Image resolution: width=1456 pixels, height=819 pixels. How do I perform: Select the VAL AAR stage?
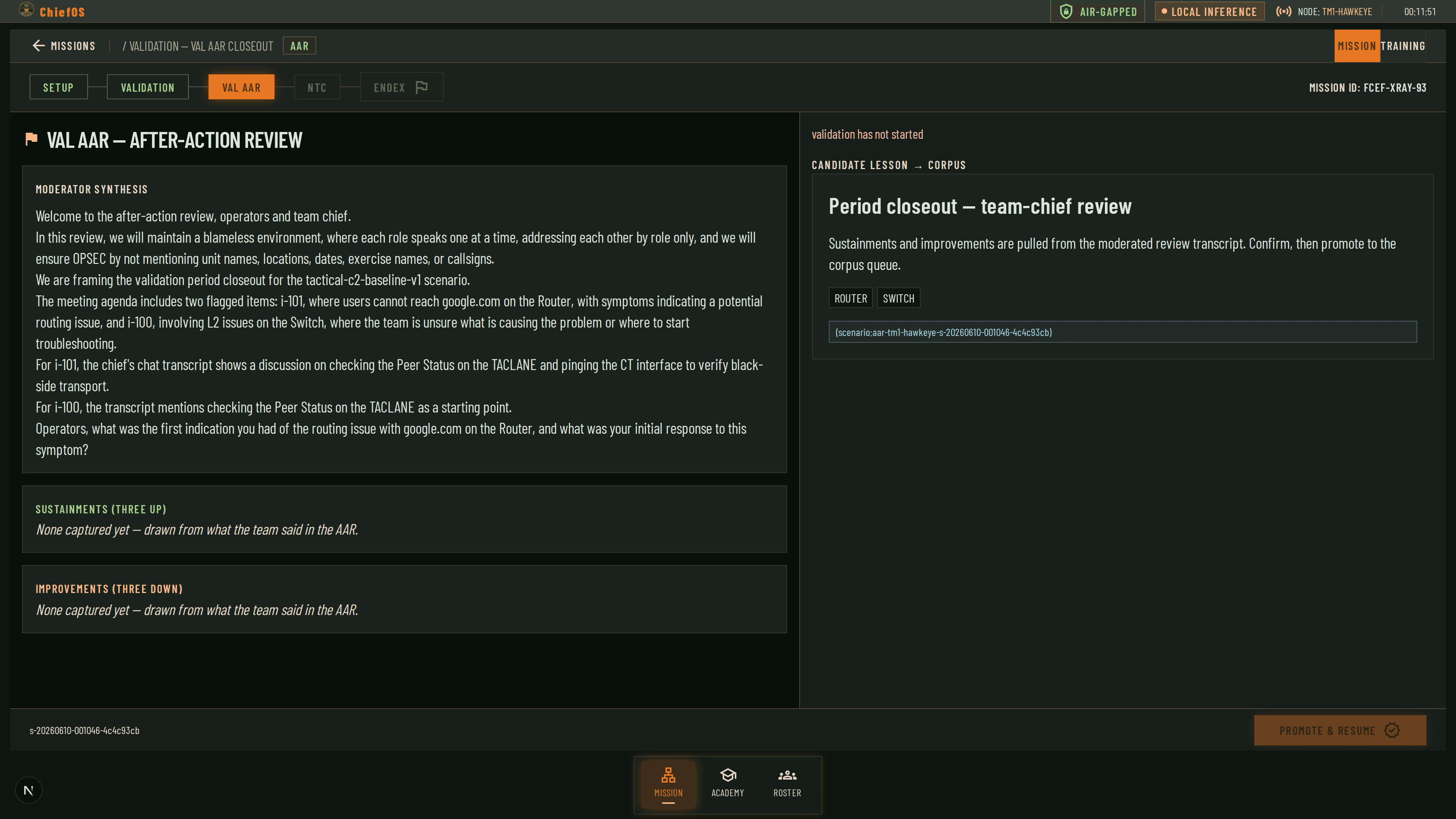(242, 87)
